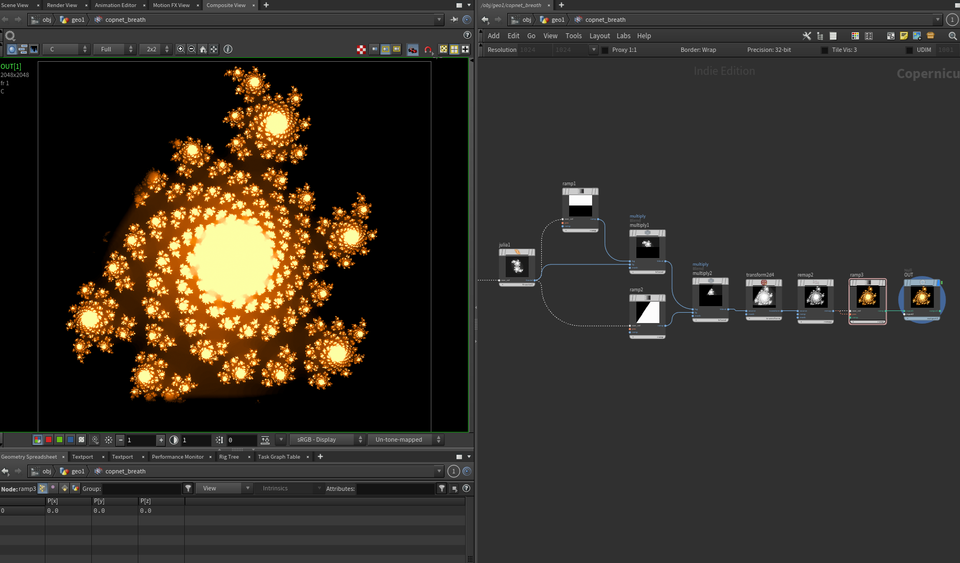
Task: Click the red channel display square
Action: 48,440
